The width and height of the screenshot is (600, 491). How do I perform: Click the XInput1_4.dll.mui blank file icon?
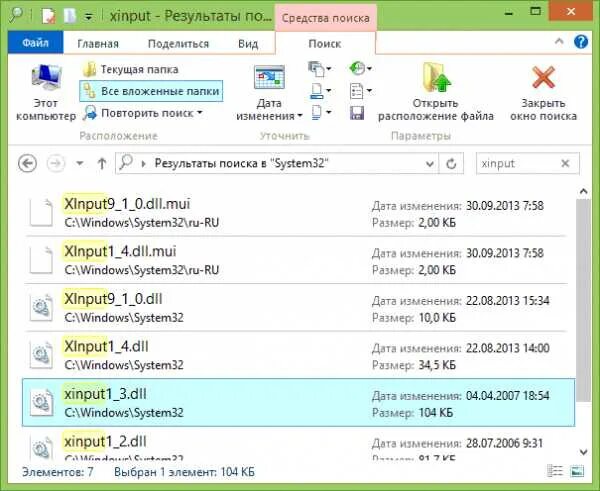[x=41, y=260]
